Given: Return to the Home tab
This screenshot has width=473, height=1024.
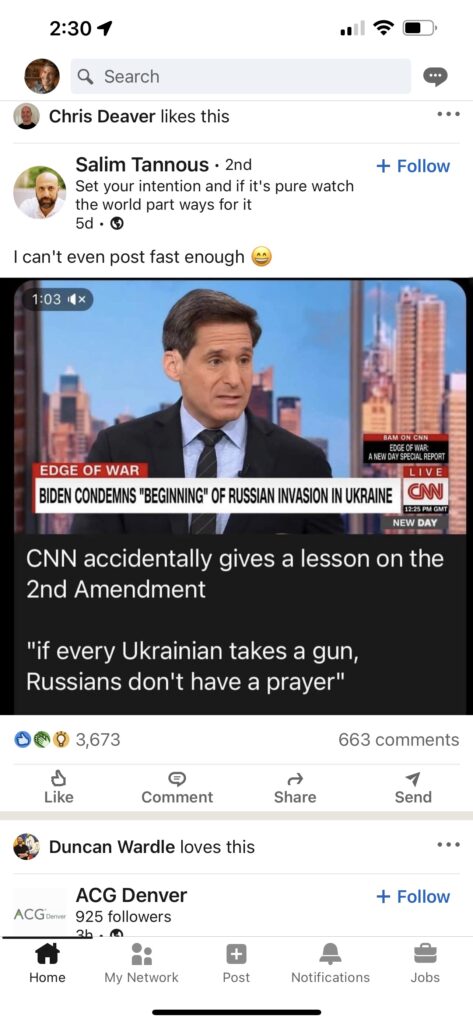Looking at the screenshot, I should point(47,963).
